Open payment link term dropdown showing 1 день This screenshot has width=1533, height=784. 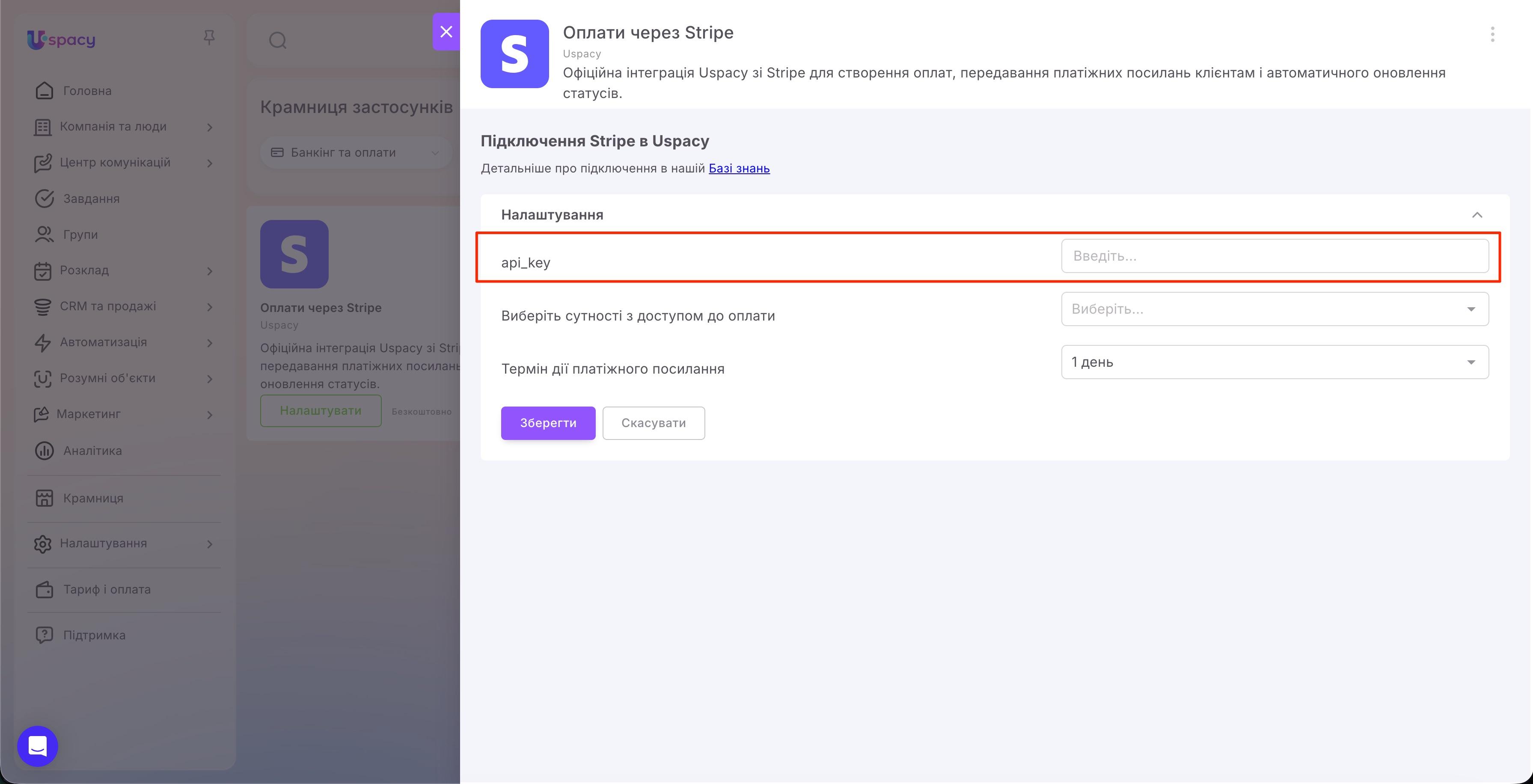(x=1275, y=362)
